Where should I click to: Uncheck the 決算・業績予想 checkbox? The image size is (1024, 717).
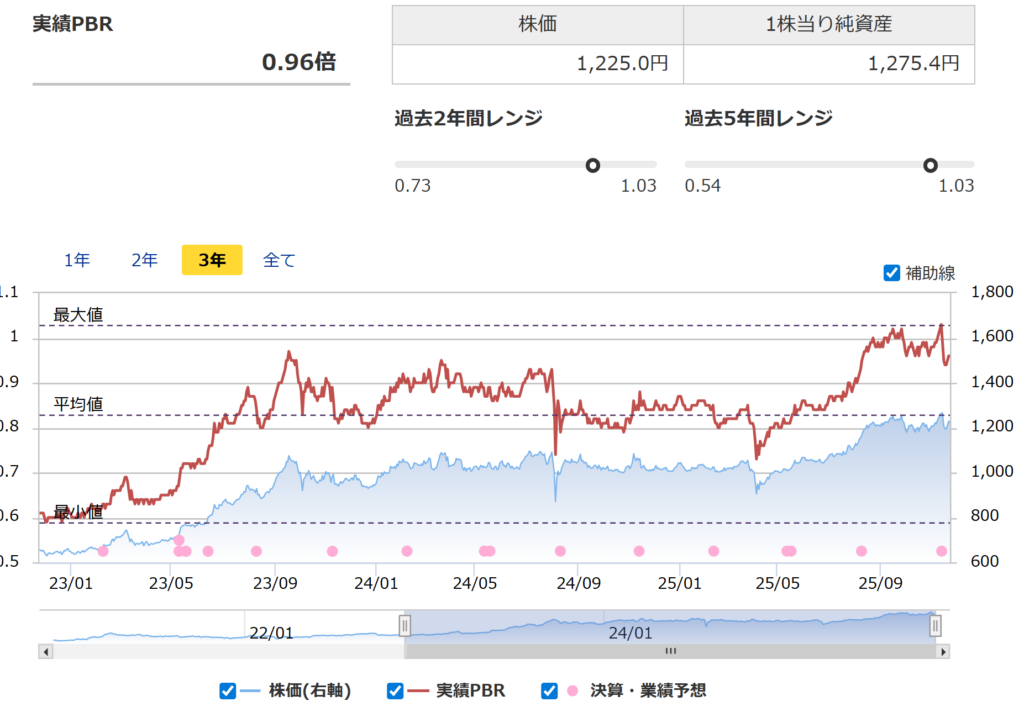tap(548, 690)
